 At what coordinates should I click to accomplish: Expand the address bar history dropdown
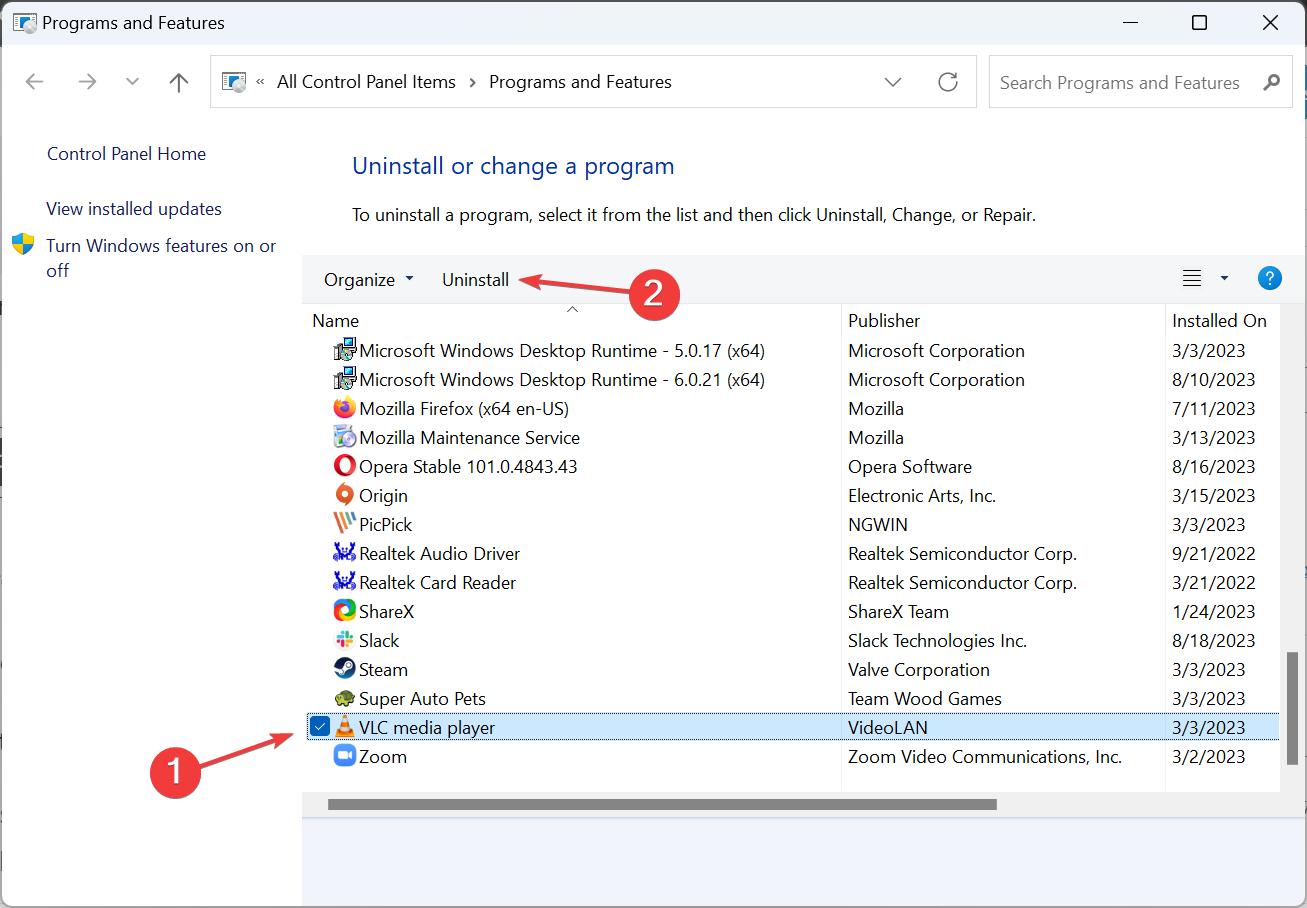(893, 82)
